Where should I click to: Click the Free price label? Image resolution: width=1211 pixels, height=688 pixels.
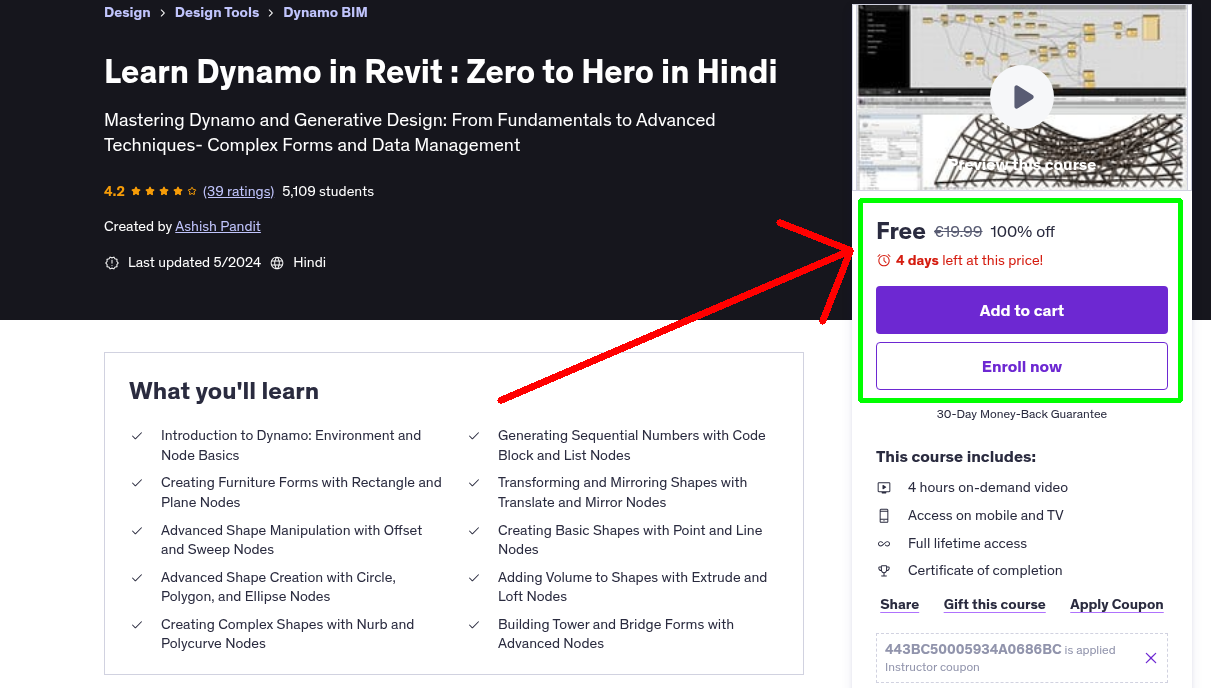901,231
